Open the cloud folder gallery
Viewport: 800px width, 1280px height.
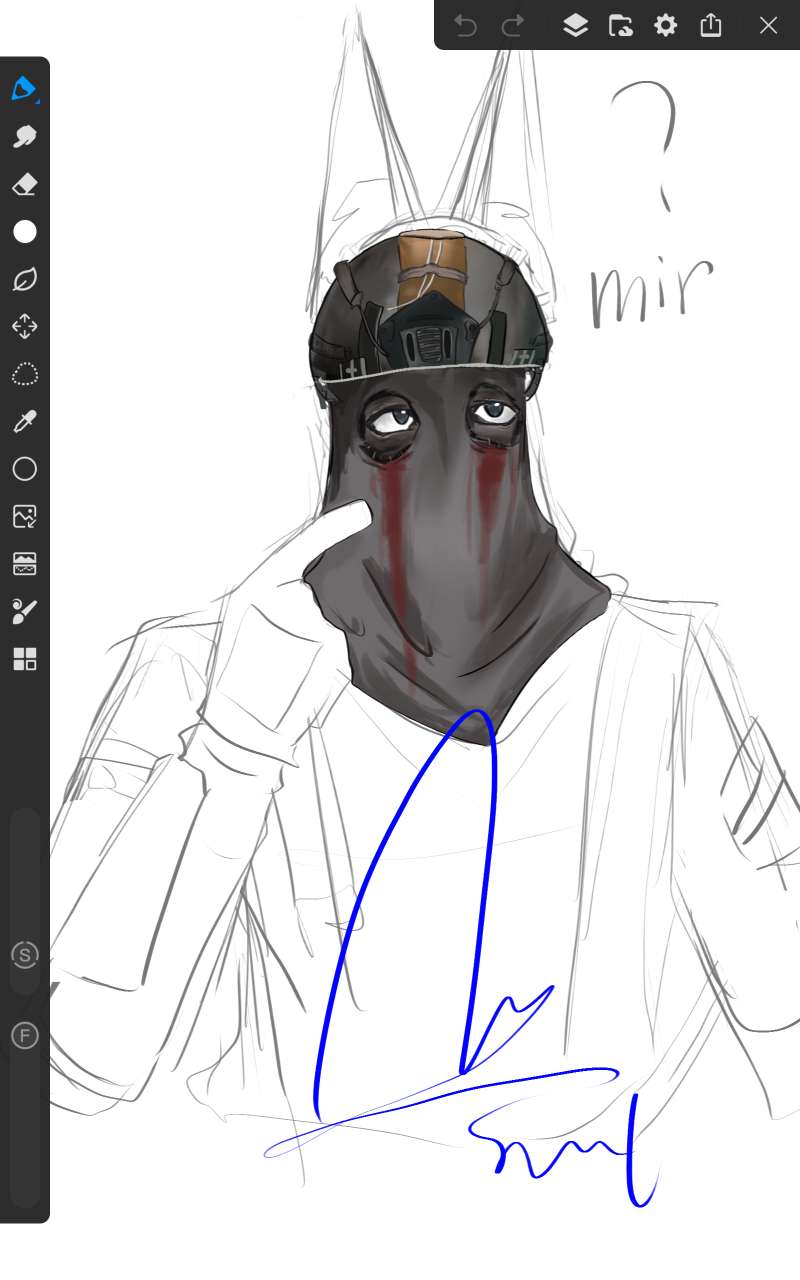coord(620,26)
